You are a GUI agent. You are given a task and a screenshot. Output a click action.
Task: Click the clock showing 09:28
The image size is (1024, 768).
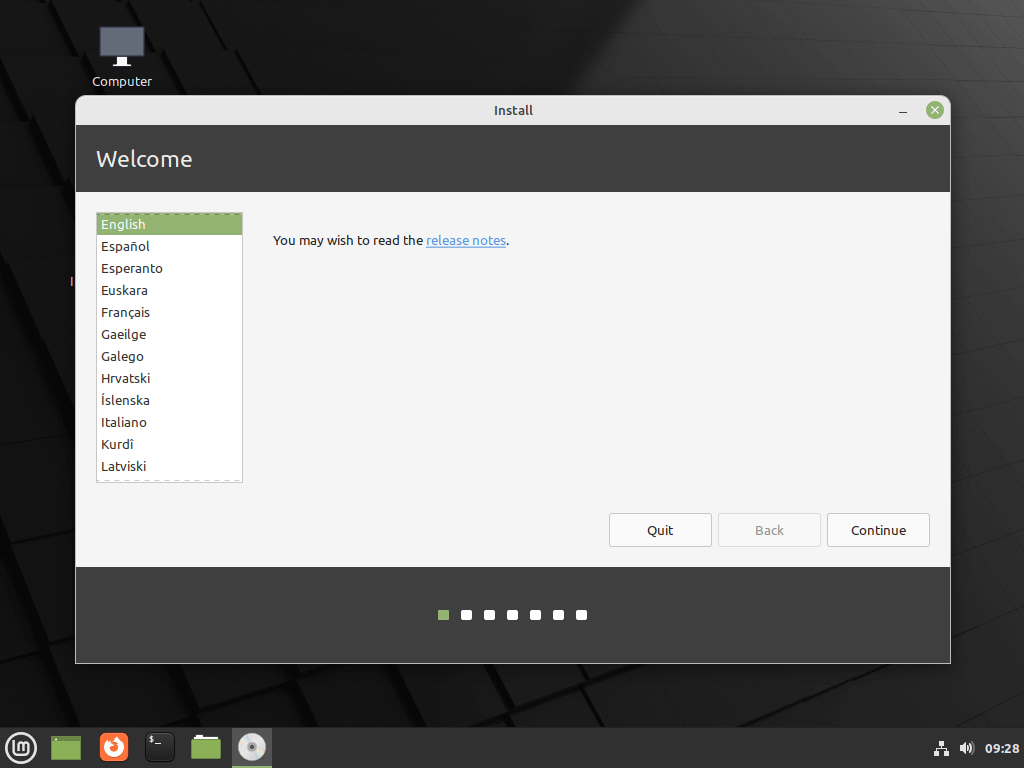(1002, 748)
